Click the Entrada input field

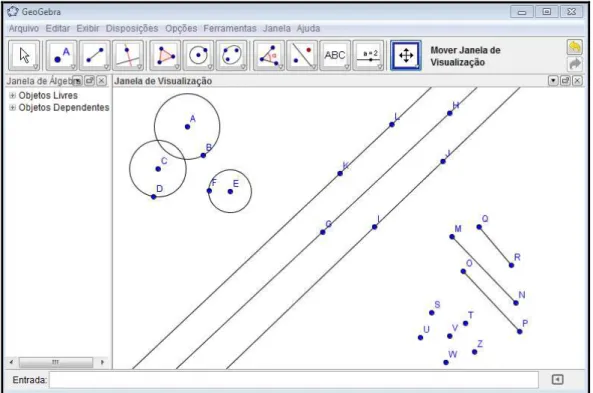(x=294, y=379)
